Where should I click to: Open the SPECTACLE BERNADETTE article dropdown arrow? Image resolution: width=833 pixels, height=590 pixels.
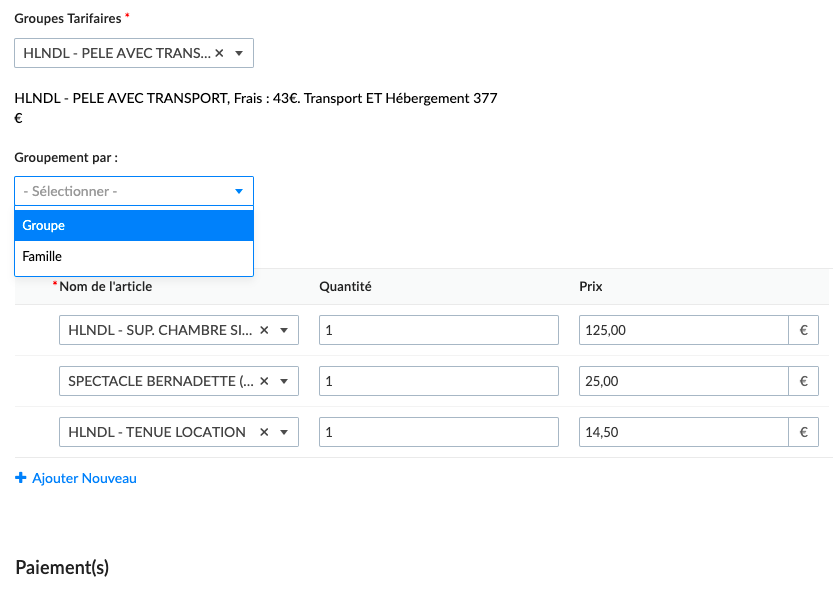click(284, 381)
